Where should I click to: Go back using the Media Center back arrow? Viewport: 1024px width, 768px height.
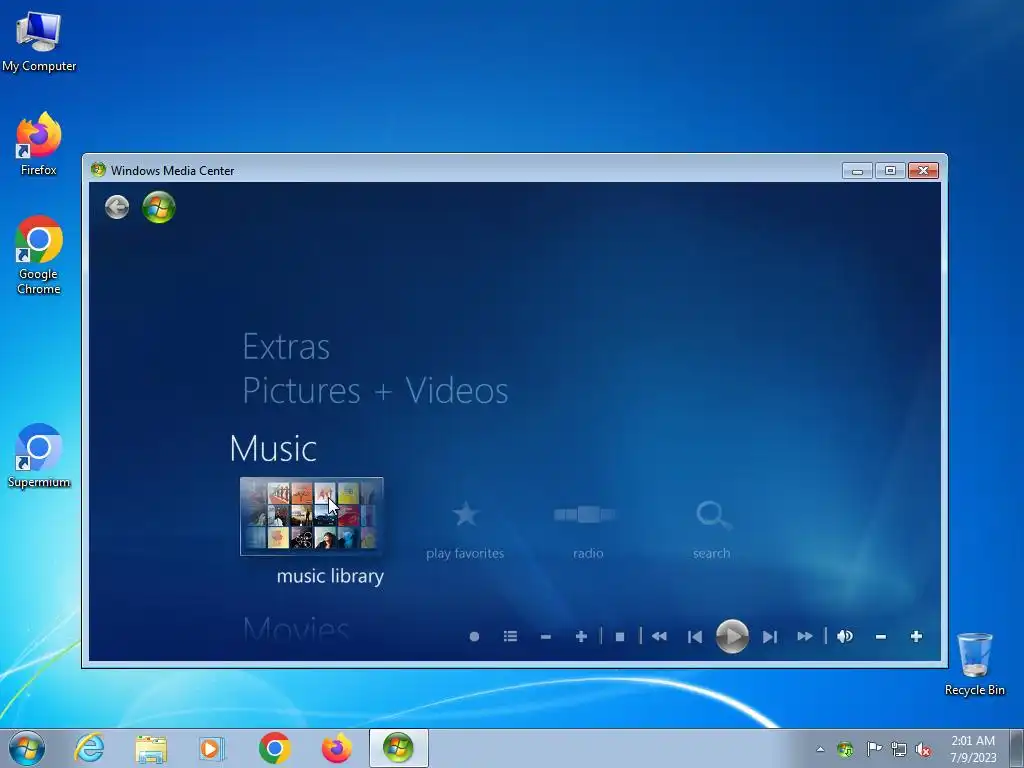tap(117, 207)
